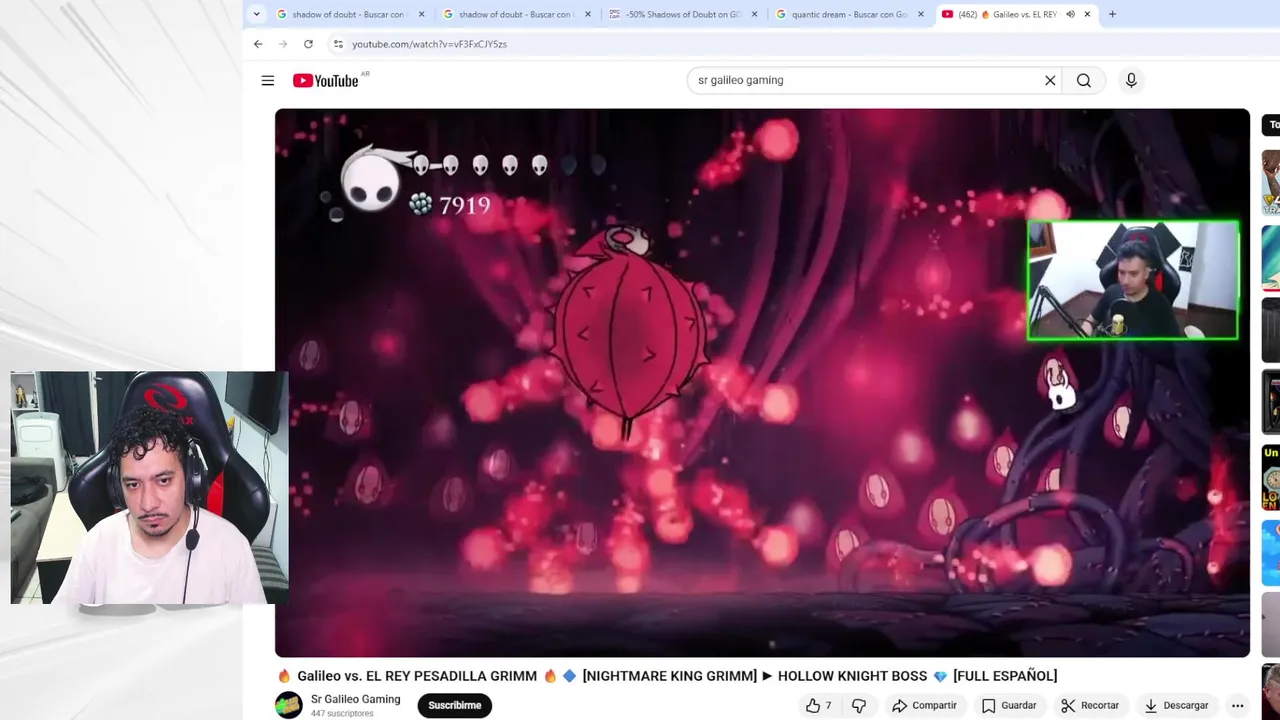Download video with Descargar
Screen dimensions: 1280x720
[x=1176, y=705]
